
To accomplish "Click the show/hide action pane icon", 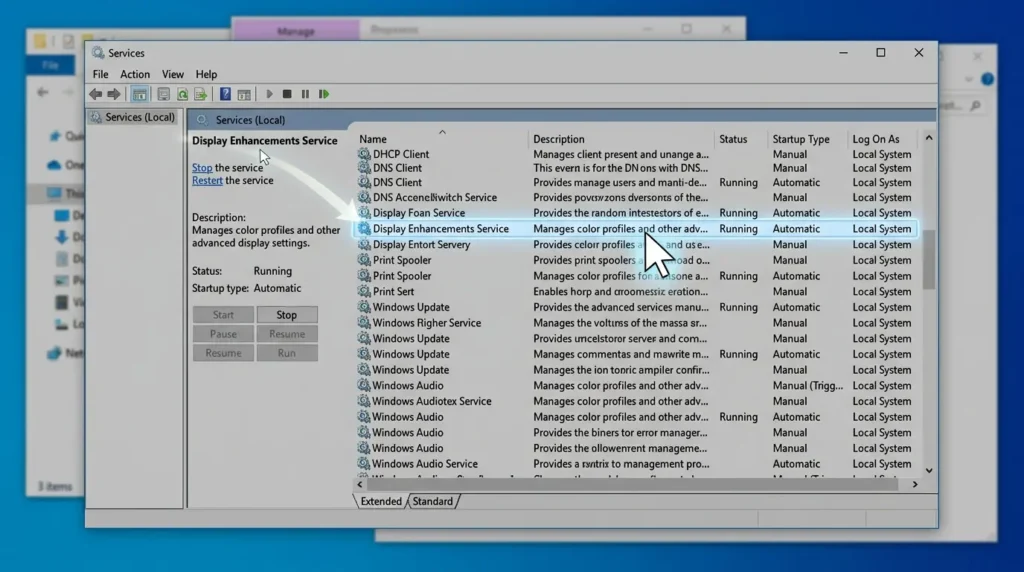I will pyautogui.click(x=244, y=94).
